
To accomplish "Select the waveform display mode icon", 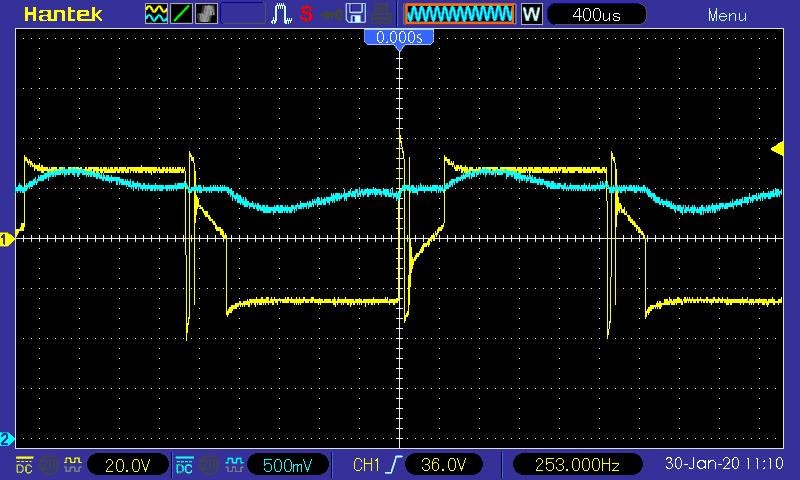I will click(156, 14).
